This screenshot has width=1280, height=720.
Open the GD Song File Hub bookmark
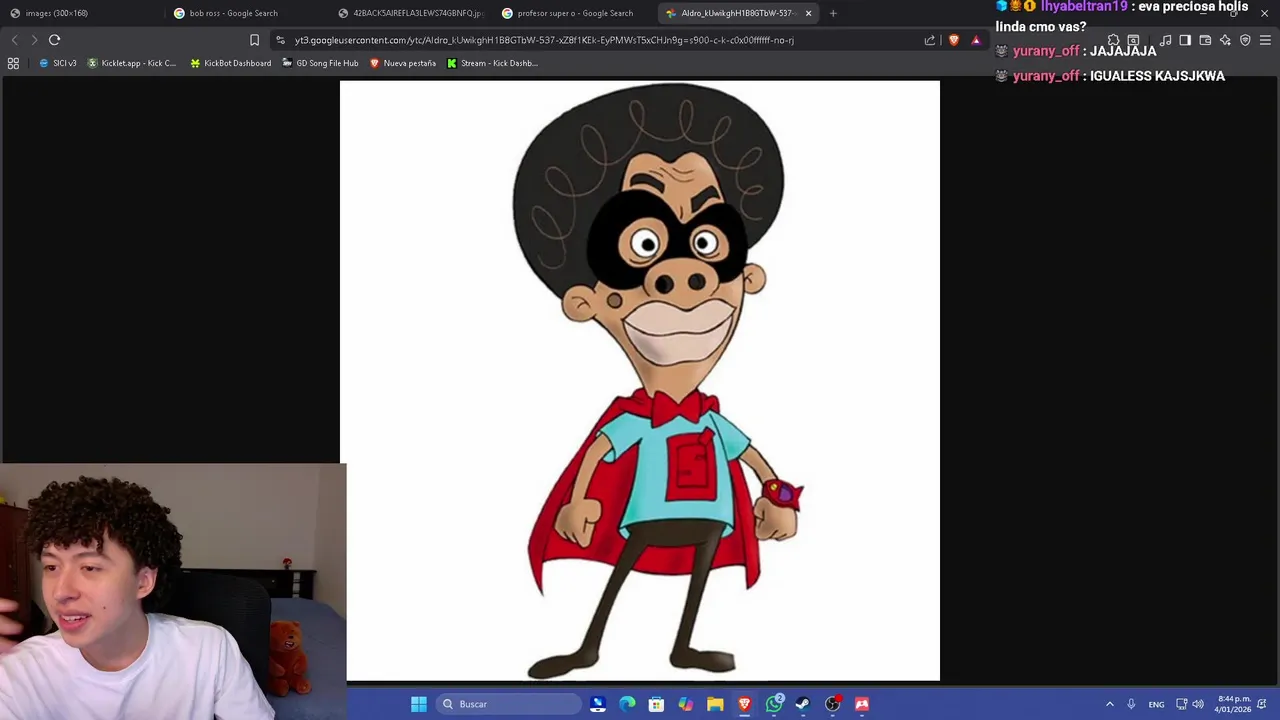coord(320,63)
